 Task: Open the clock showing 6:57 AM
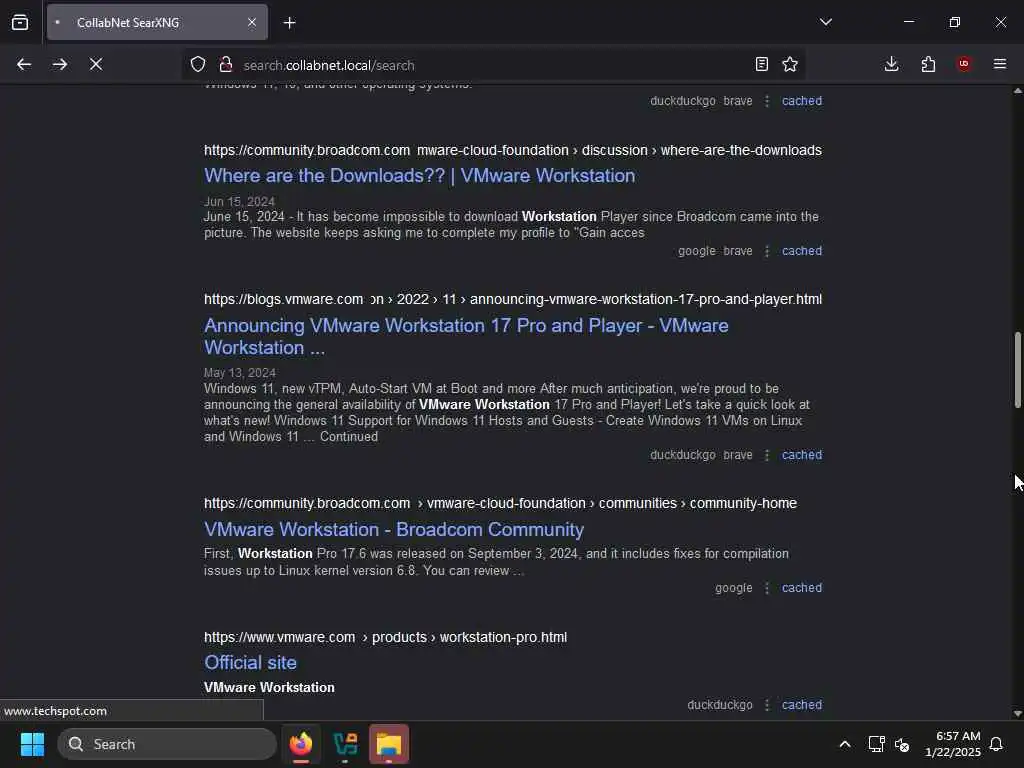point(953,744)
